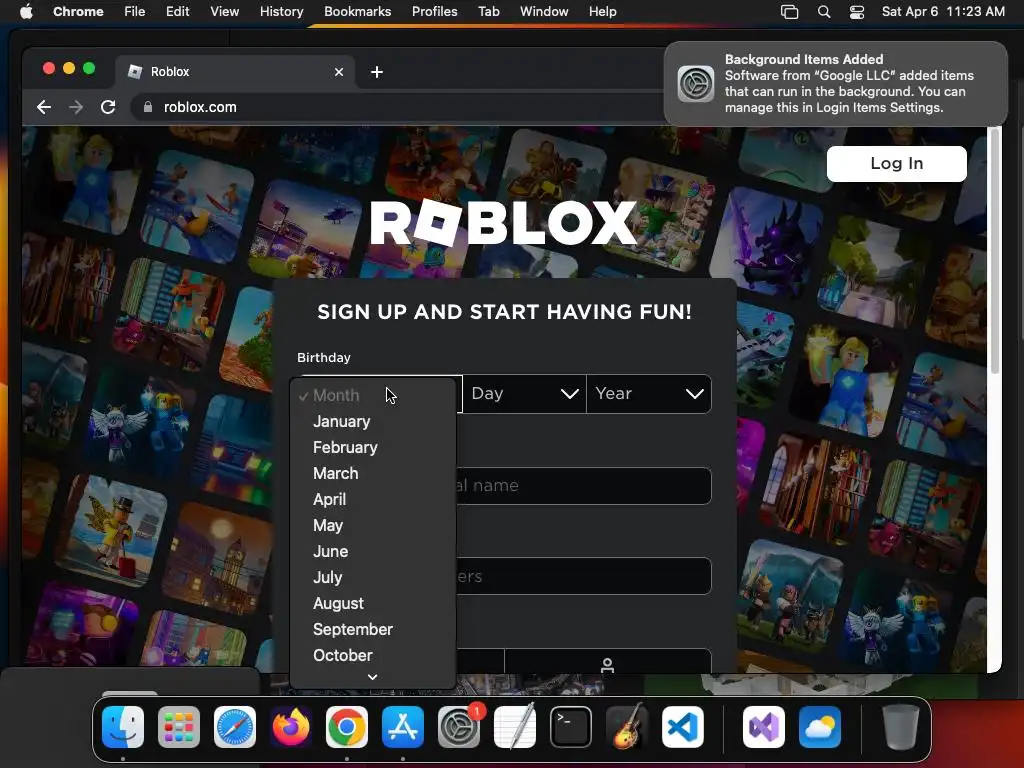This screenshot has height=768, width=1024.
Task: Click the Background Items Added notification icon
Action: 696,84
